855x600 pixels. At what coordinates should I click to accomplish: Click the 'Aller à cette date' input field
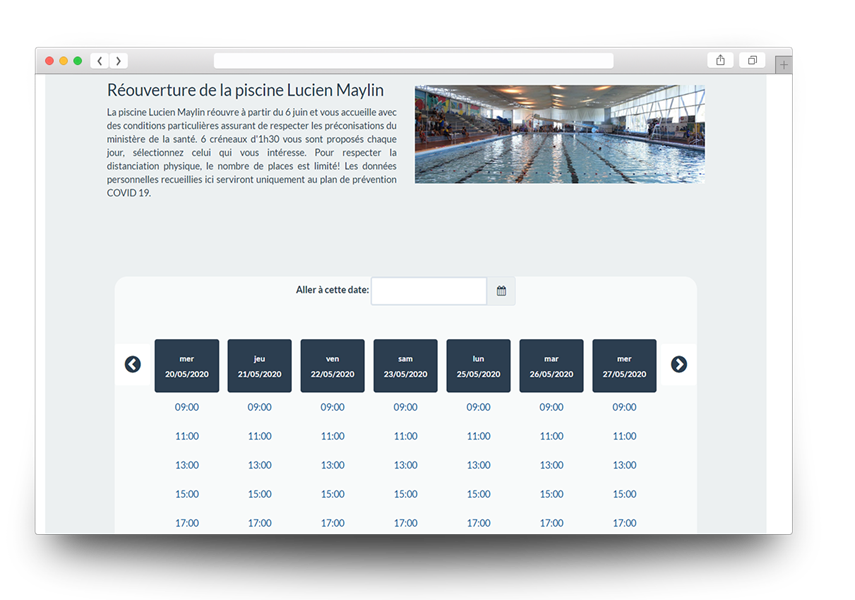click(x=429, y=291)
